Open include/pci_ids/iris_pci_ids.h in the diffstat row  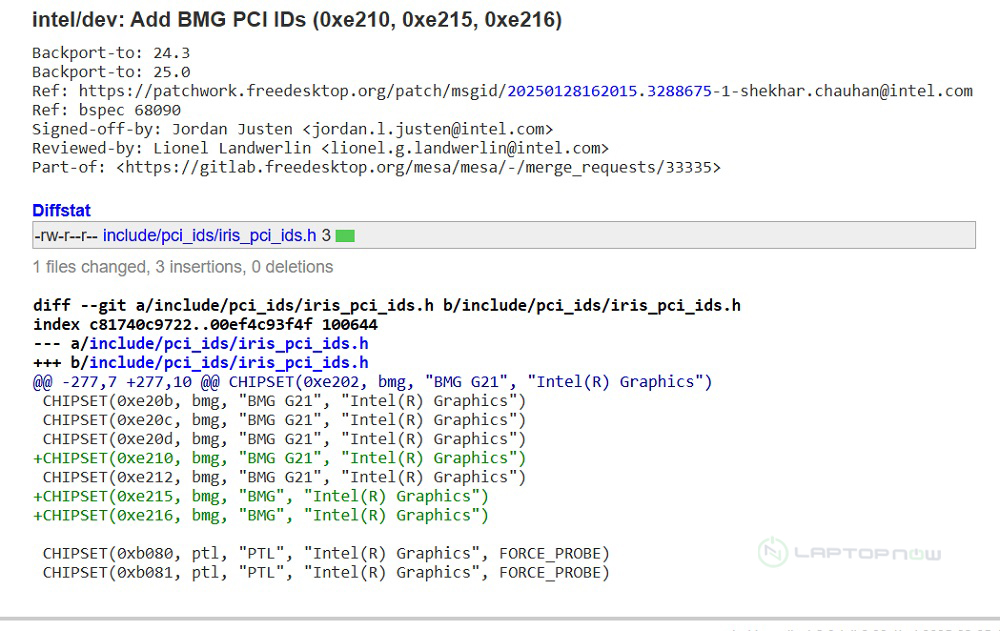[x=209, y=236]
